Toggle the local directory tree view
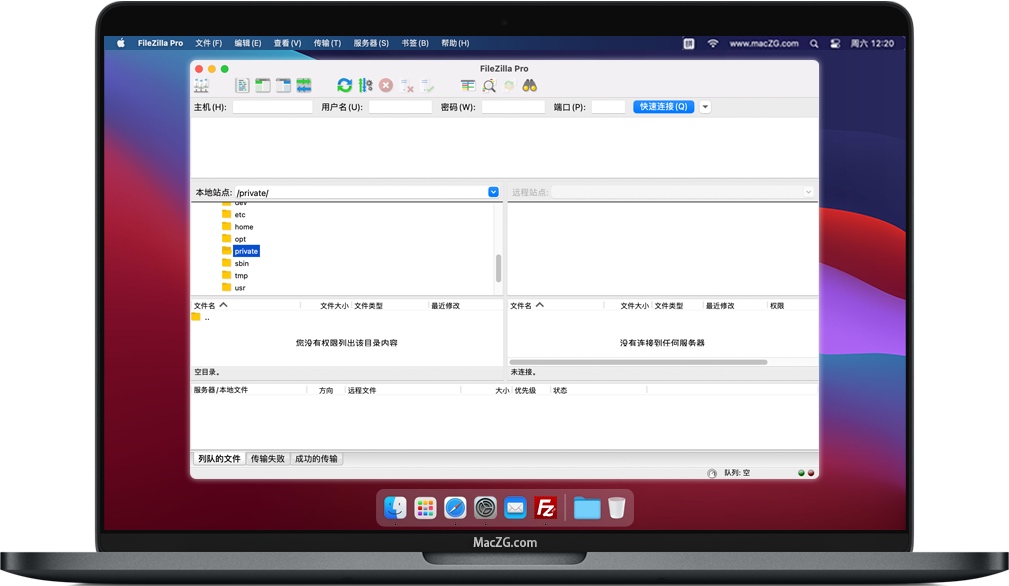Screen dimensions: 1009x586 click(x=263, y=86)
